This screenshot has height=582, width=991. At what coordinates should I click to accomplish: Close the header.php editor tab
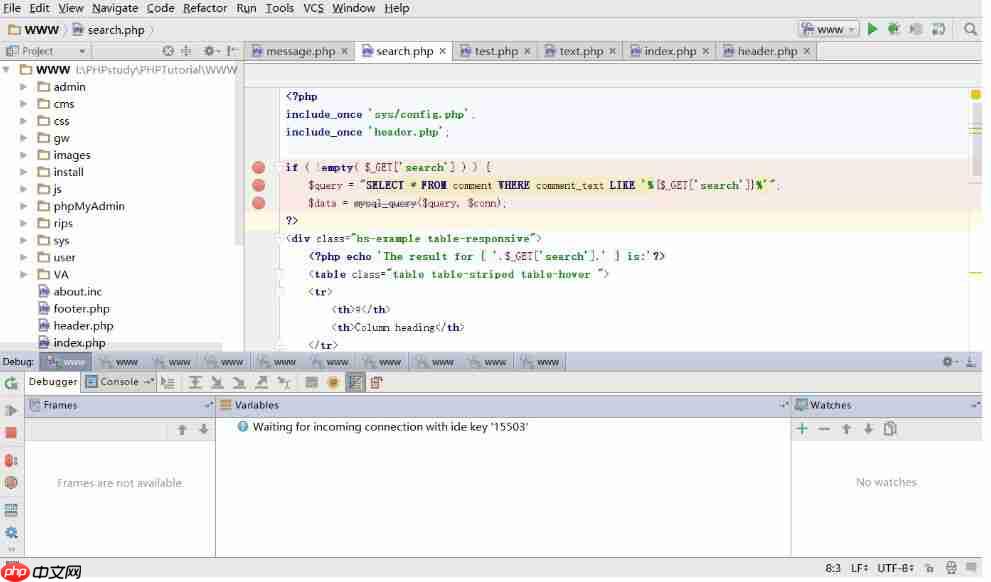806,51
